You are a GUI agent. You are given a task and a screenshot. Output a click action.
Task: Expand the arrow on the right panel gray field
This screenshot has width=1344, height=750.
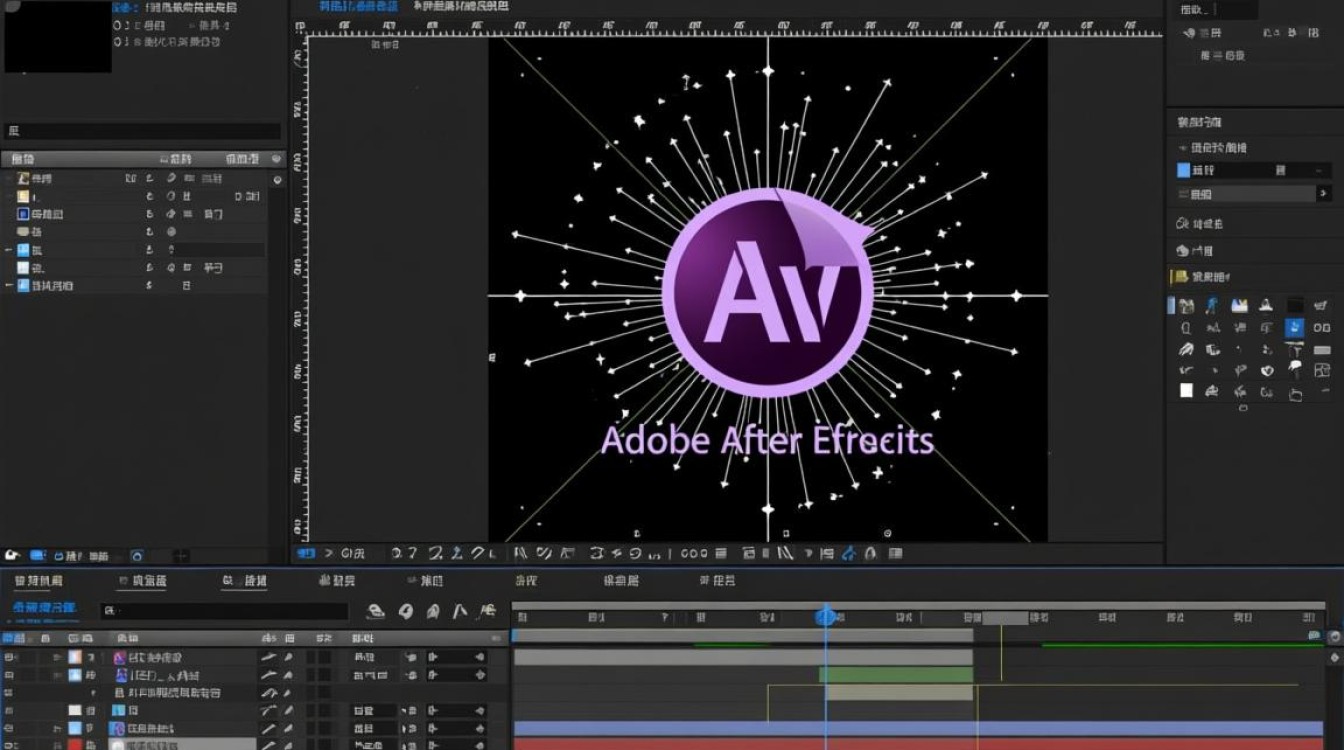pos(1324,194)
